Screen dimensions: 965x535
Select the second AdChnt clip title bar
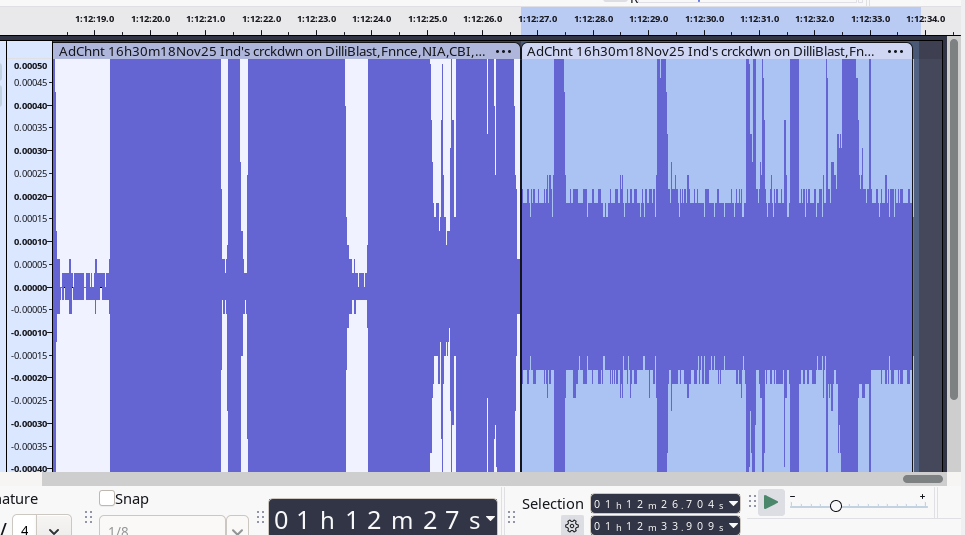[700, 51]
